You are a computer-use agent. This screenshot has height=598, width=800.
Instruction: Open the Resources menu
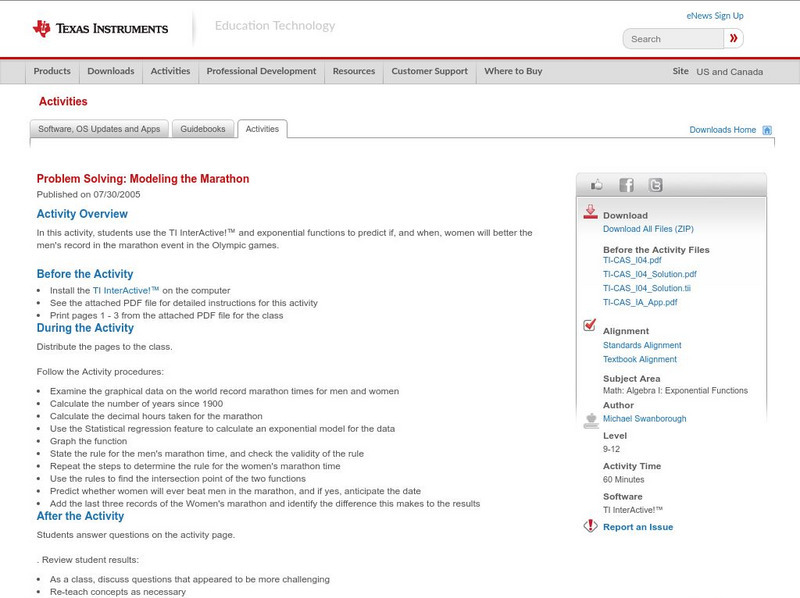[x=354, y=71]
